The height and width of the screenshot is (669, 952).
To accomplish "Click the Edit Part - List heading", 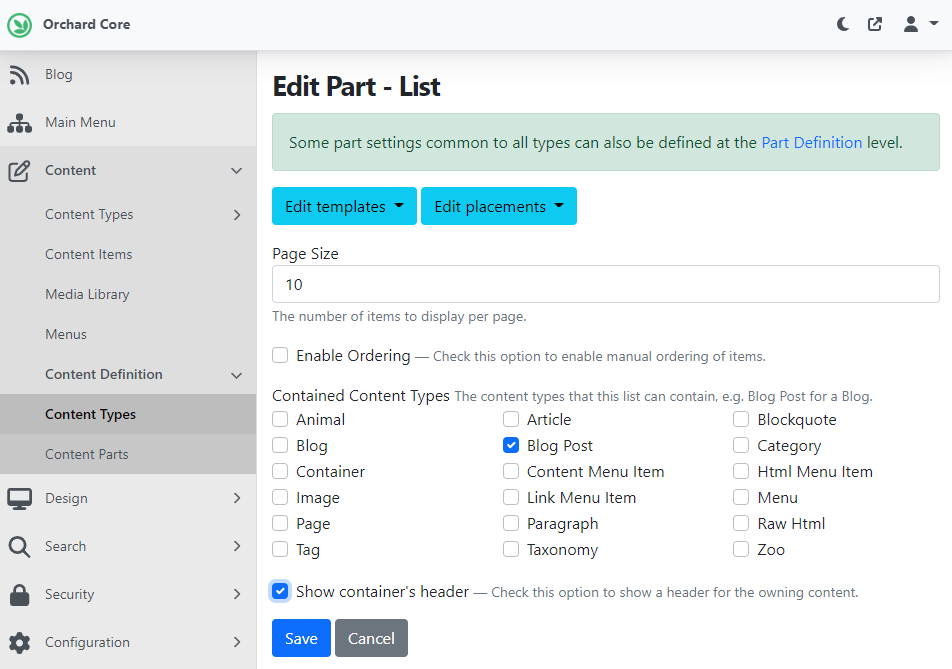I will point(356,86).
